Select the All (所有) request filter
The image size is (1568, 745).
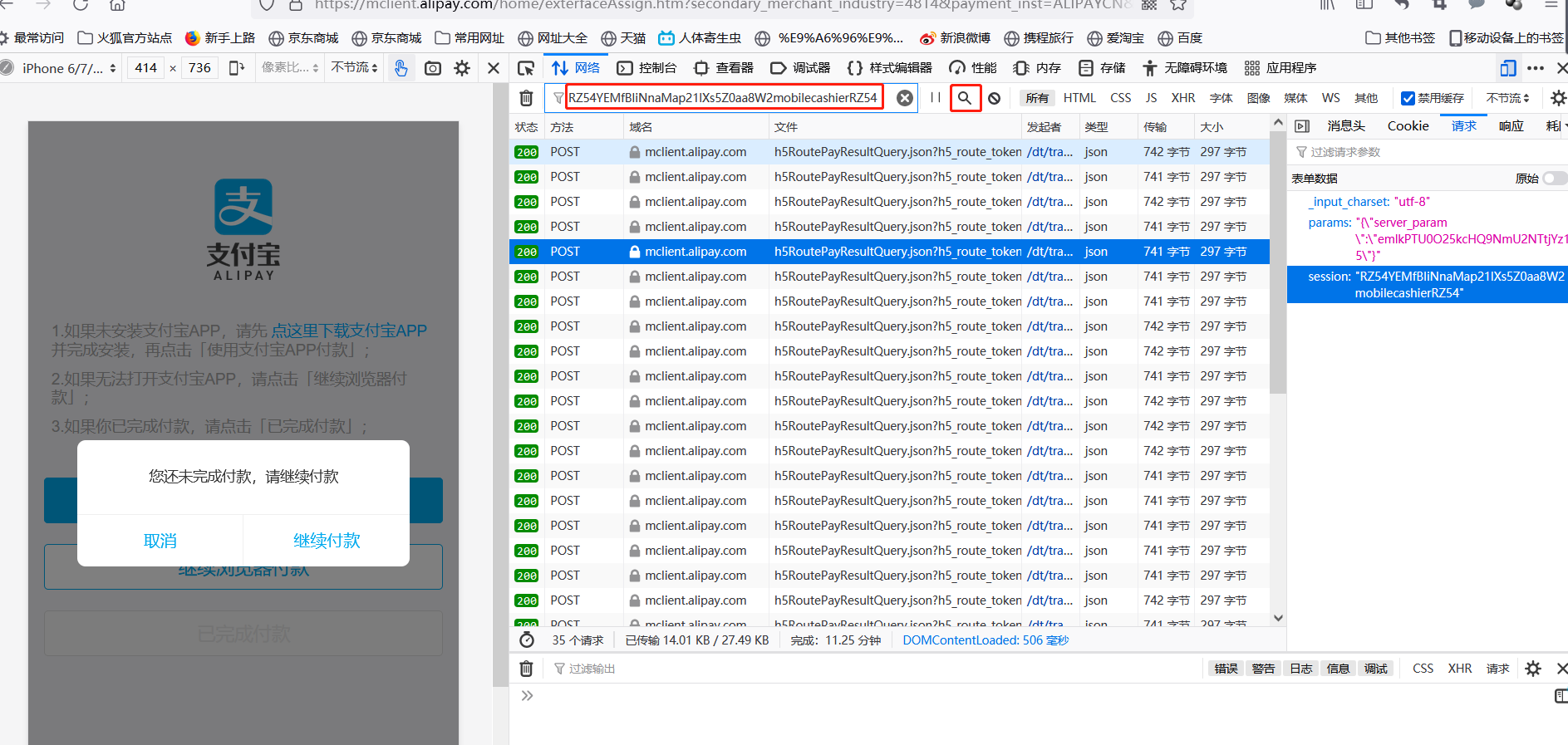(1036, 98)
